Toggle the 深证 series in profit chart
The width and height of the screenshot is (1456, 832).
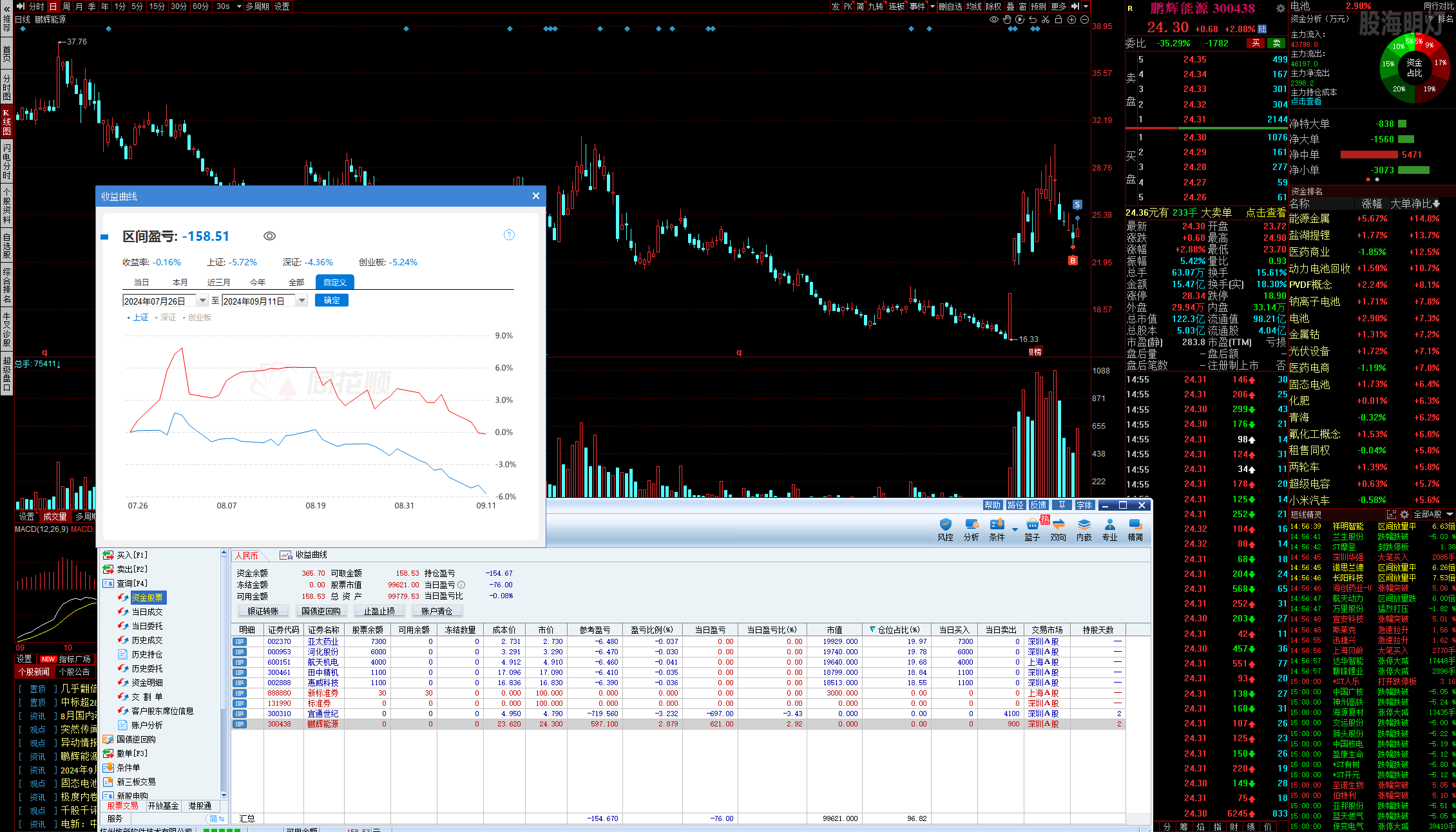(166, 317)
